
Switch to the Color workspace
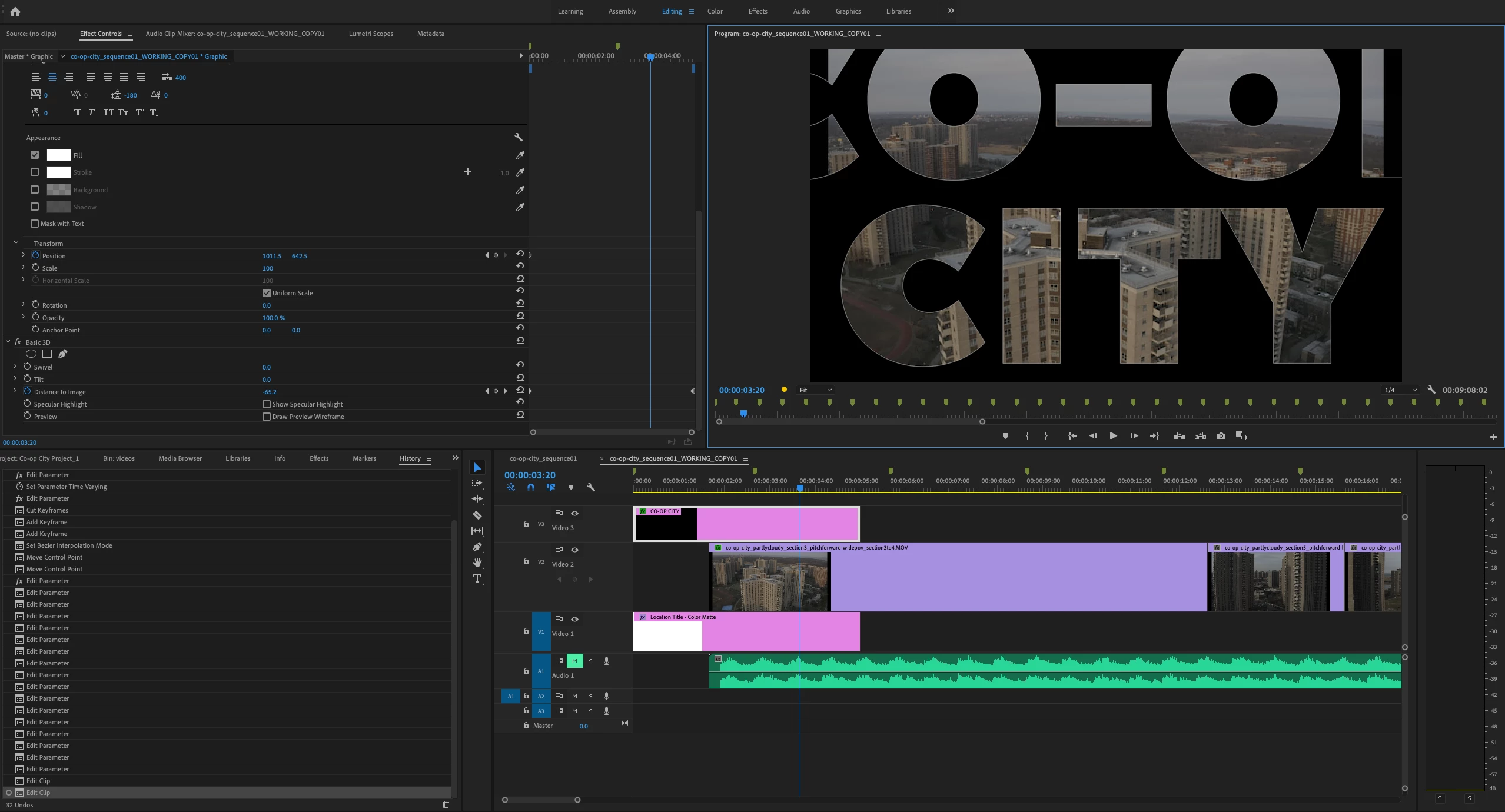pos(715,11)
